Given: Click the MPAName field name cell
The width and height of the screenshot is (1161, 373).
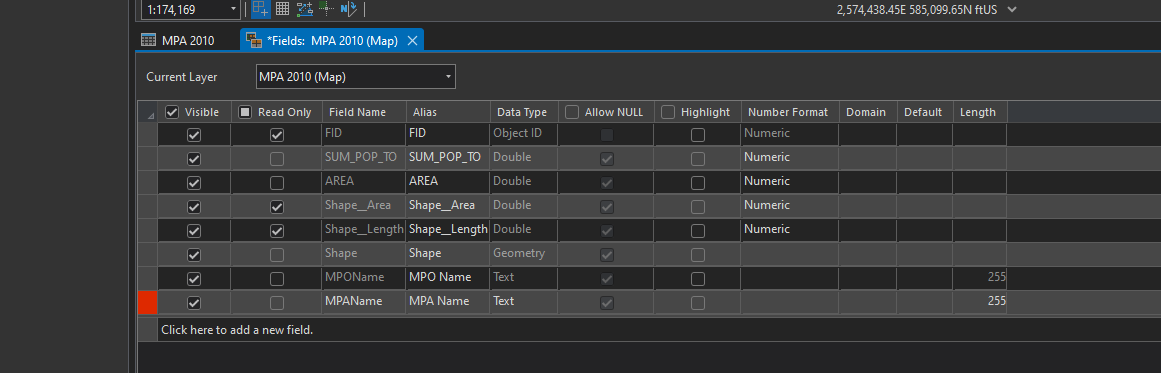Looking at the screenshot, I should point(364,301).
